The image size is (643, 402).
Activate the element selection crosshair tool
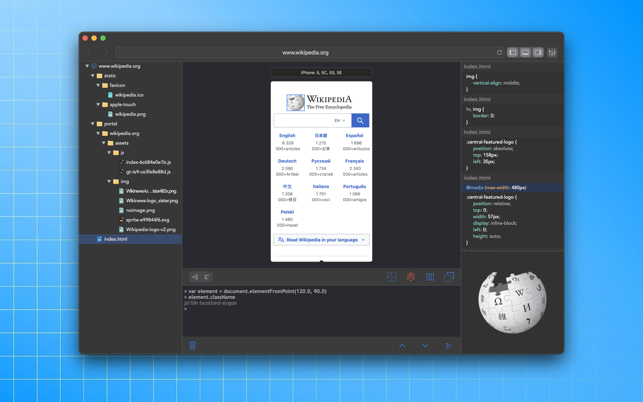392,277
